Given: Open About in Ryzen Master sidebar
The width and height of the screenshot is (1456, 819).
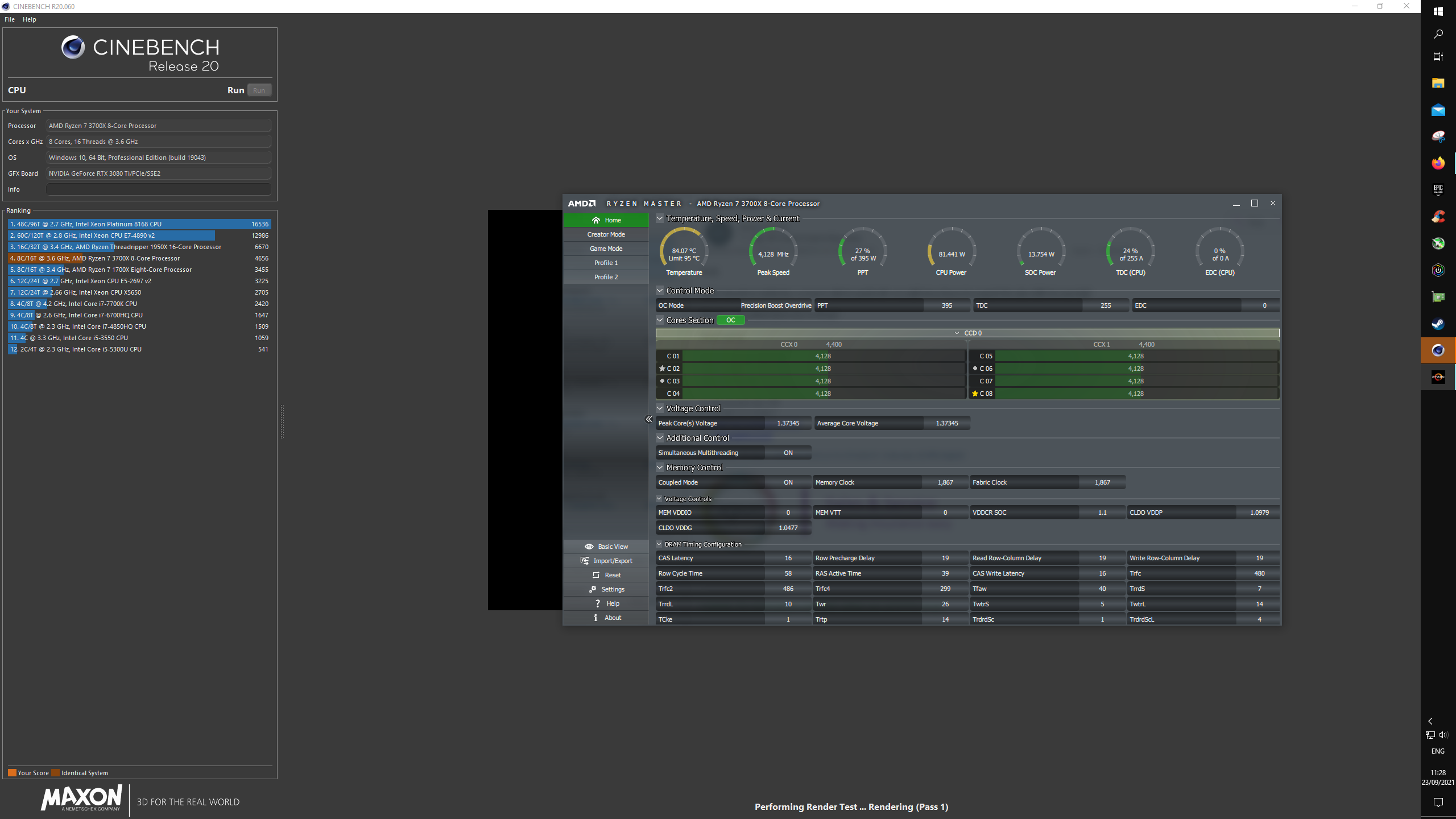Looking at the screenshot, I should click(606, 618).
